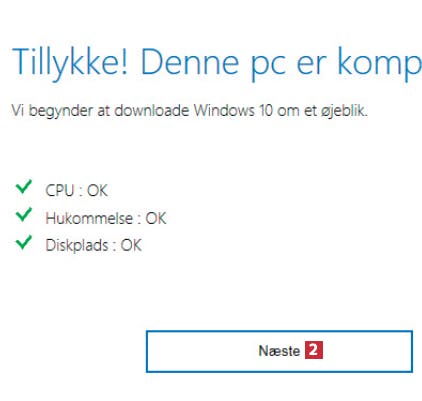This screenshot has height=401, width=422.
Task: Select the CPU label text
Action: click(60, 191)
